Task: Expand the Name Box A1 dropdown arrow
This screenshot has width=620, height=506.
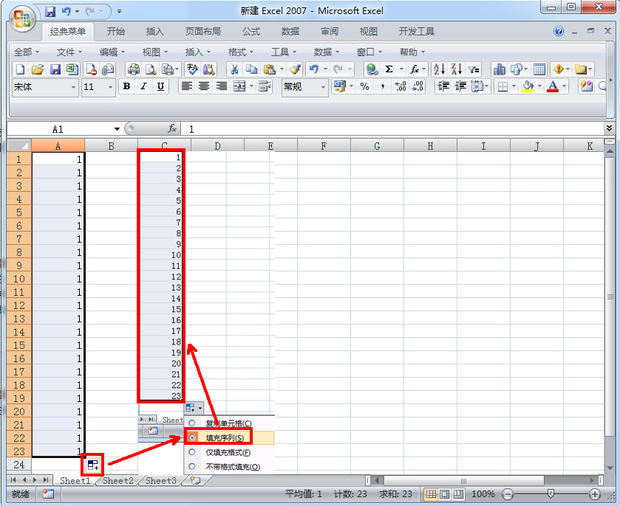Action: pos(117,129)
